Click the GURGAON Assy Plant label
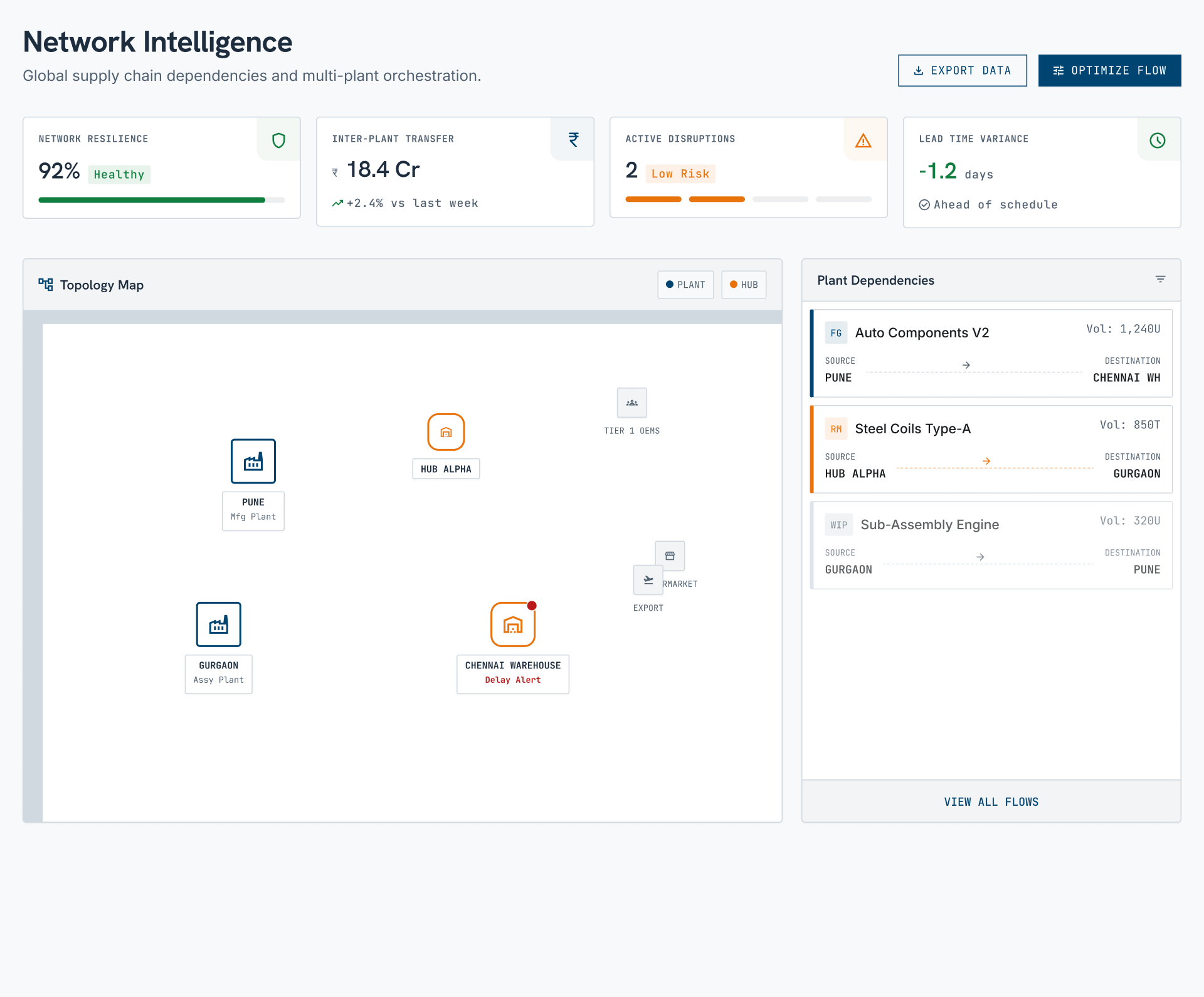 (219, 674)
